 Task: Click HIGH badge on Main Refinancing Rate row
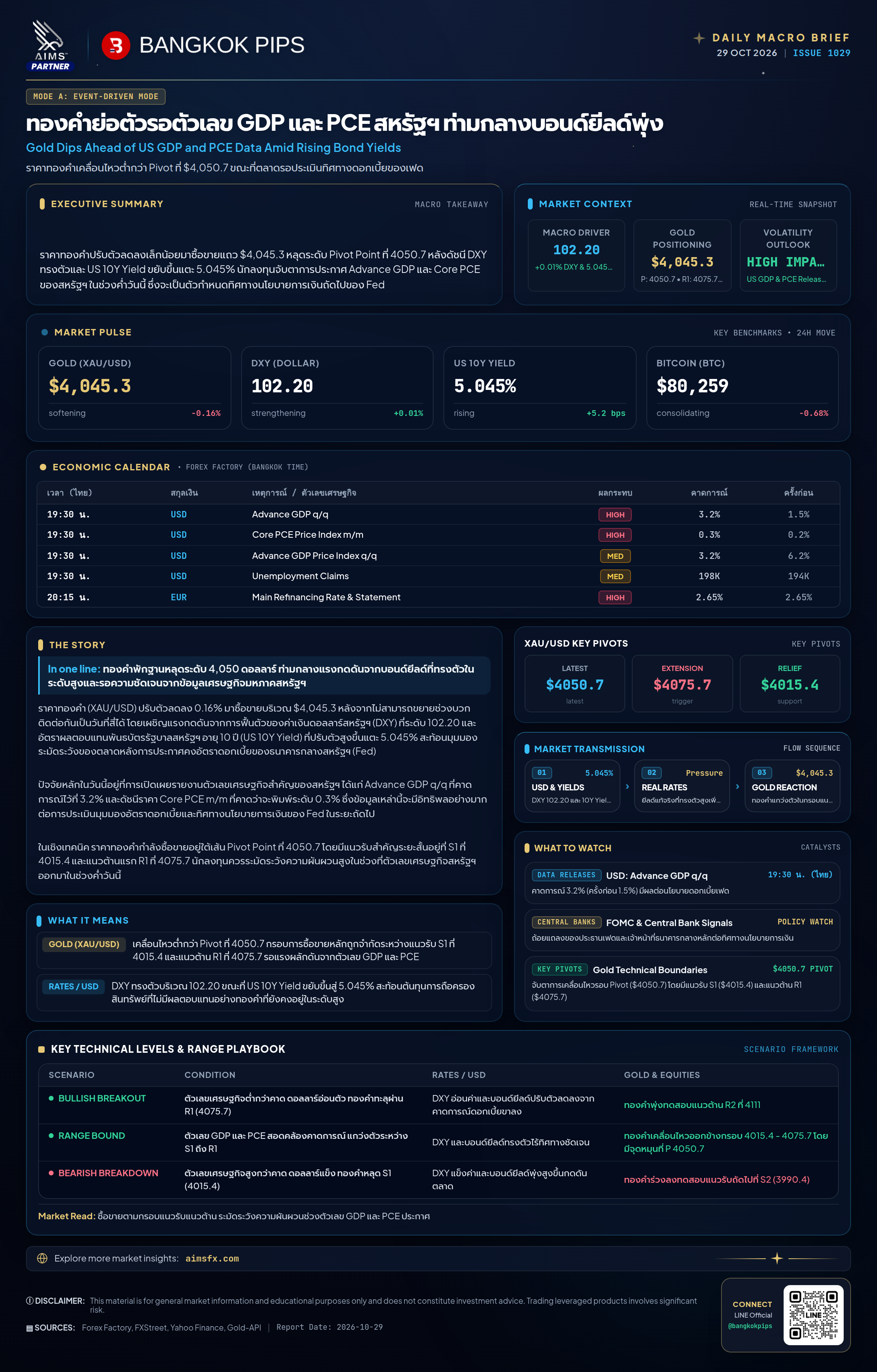click(615, 597)
